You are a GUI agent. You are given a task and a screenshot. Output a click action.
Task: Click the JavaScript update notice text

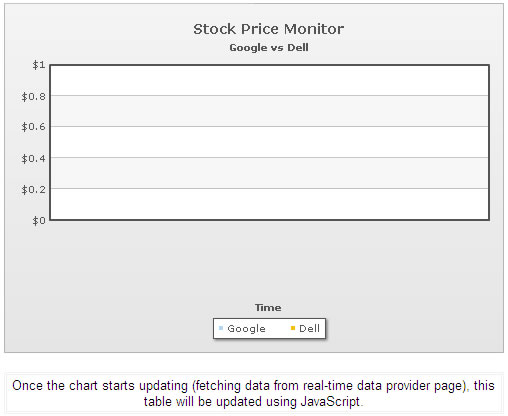253,393
